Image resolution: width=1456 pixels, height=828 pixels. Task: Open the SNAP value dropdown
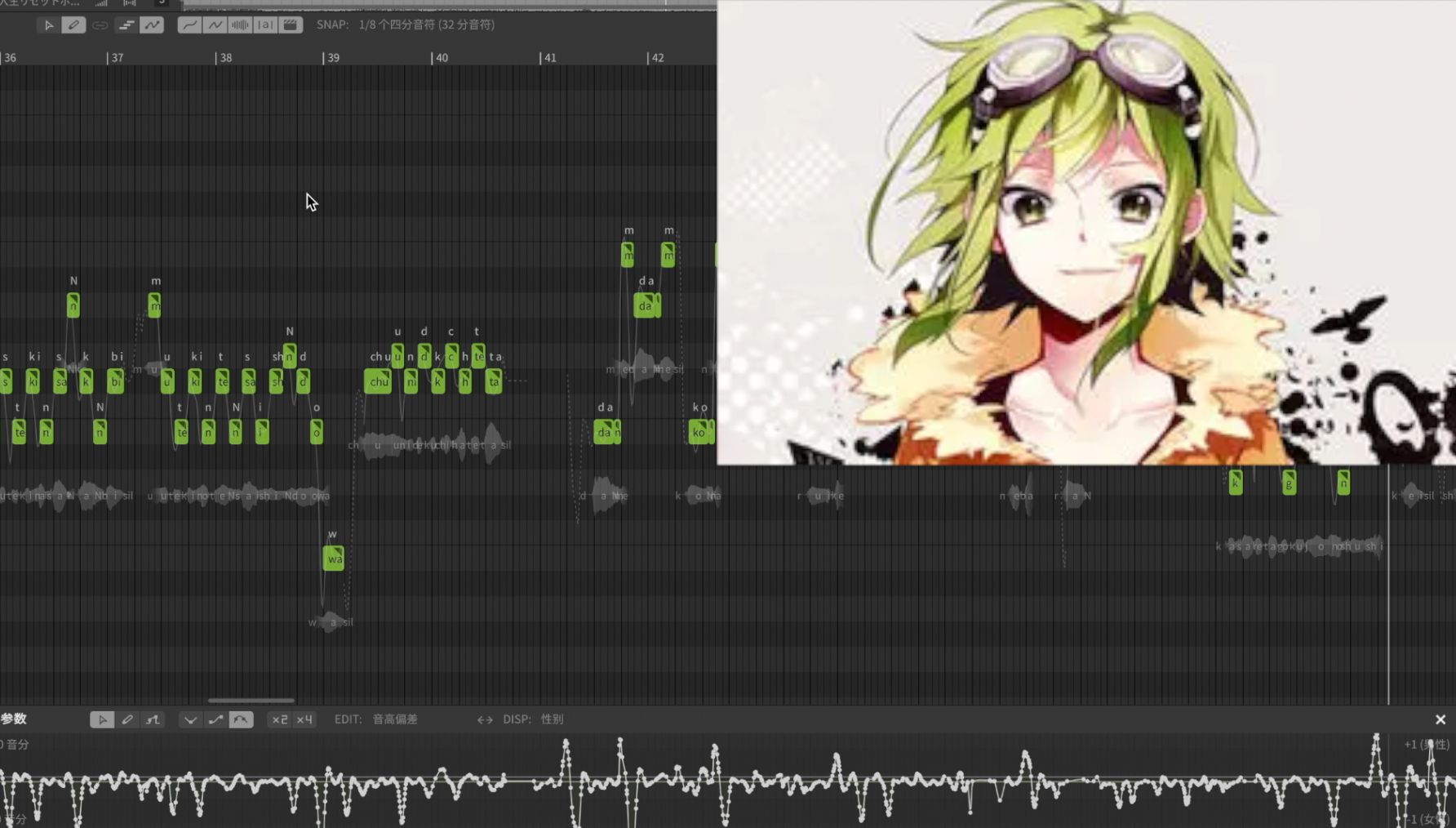coord(427,24)
